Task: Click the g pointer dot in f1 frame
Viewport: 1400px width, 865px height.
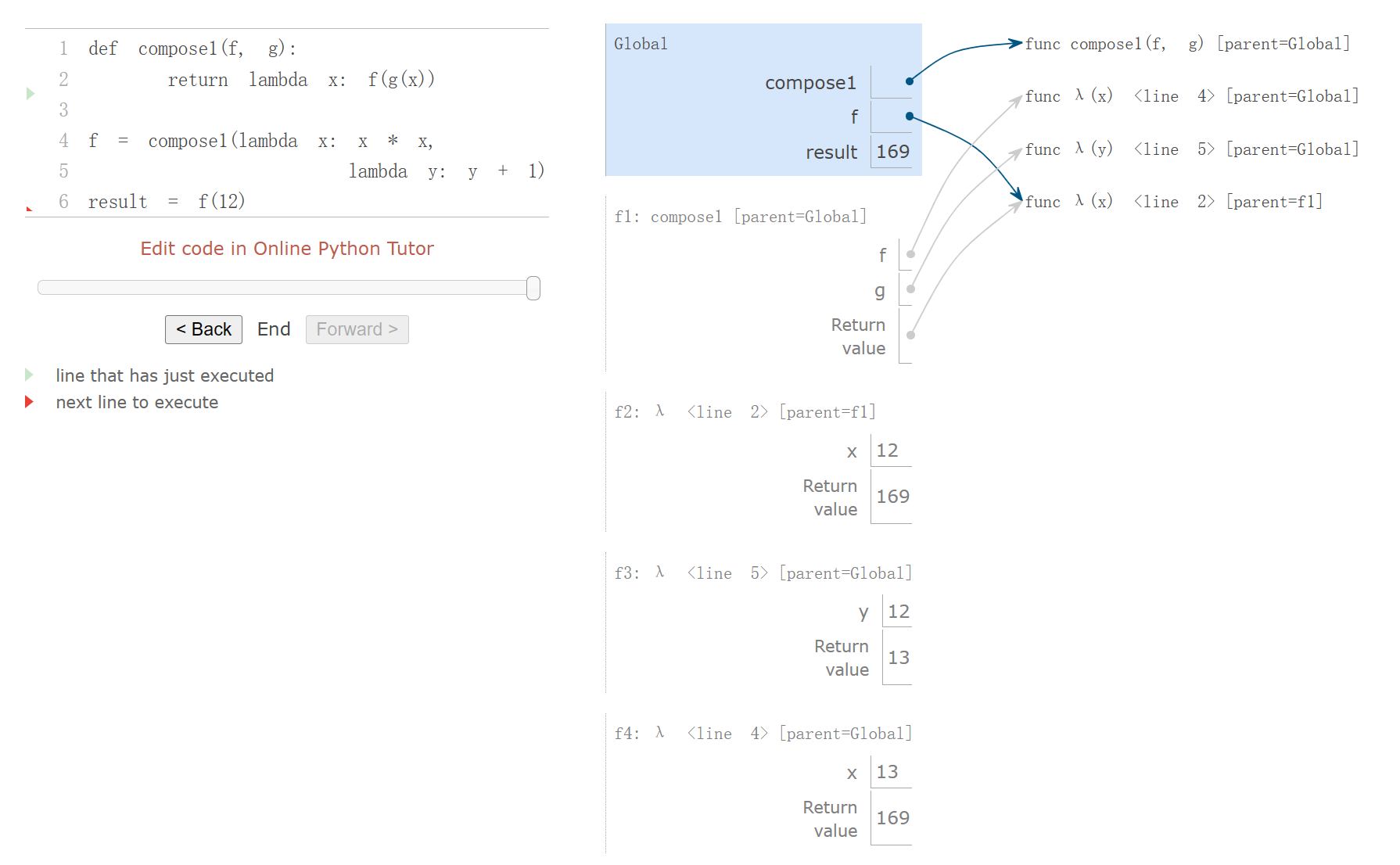Action: coord(910,289)
